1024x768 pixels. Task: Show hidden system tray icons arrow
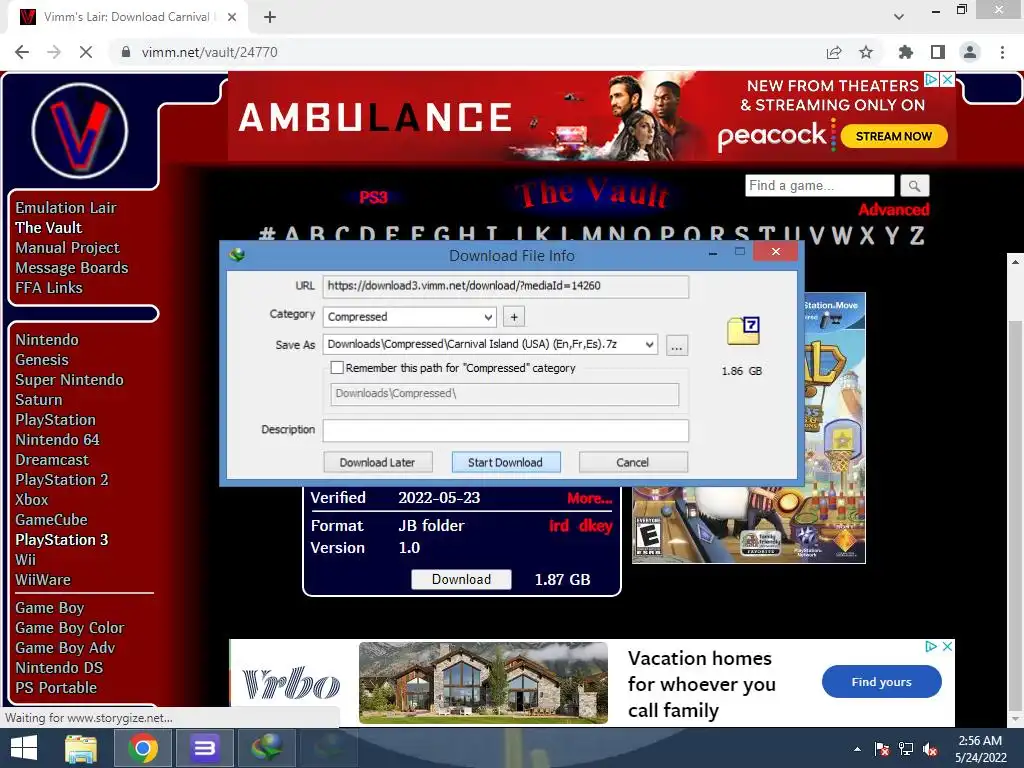857,749
